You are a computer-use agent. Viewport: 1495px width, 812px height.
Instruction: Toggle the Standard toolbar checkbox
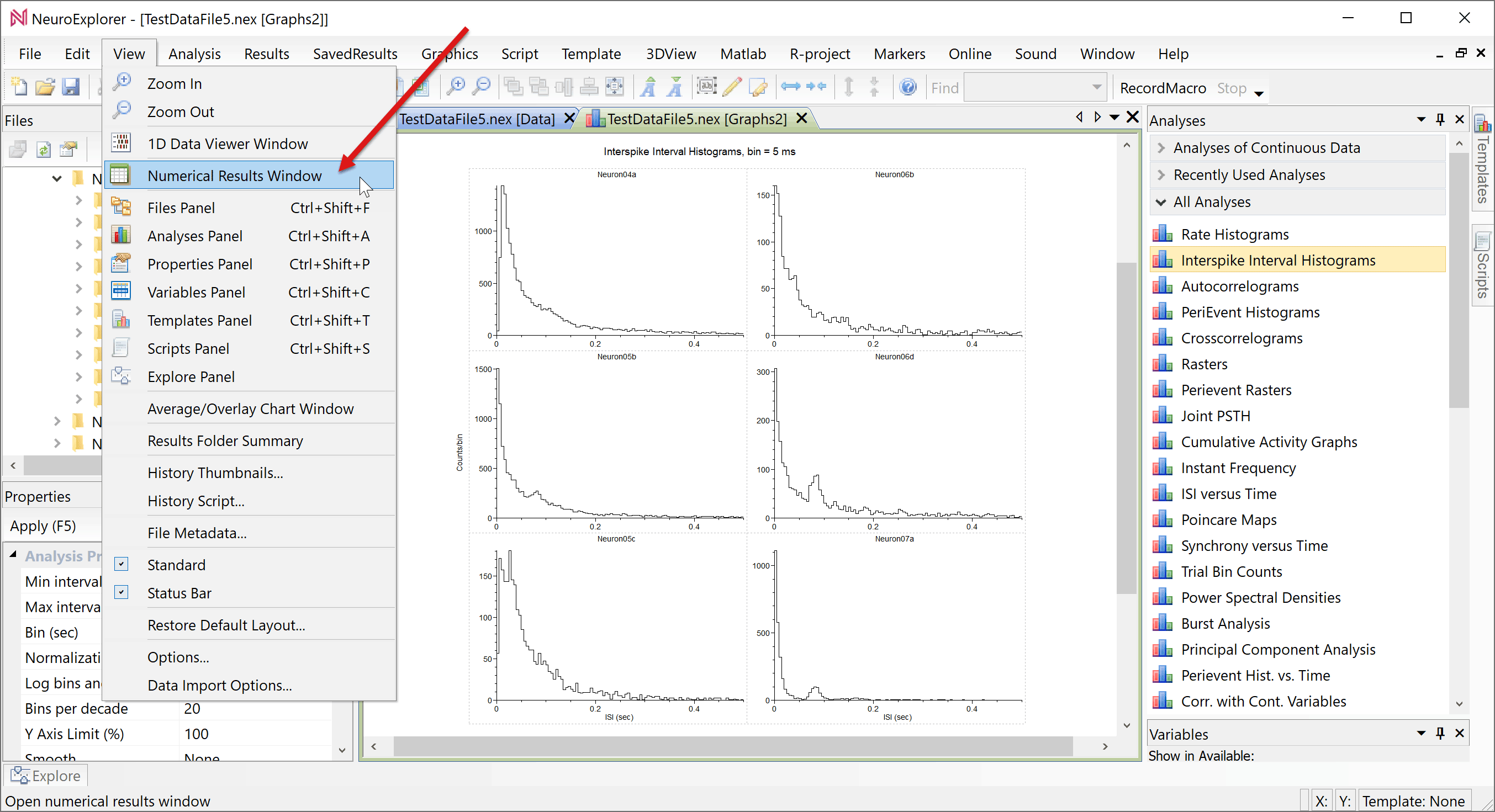pos(121,564)
